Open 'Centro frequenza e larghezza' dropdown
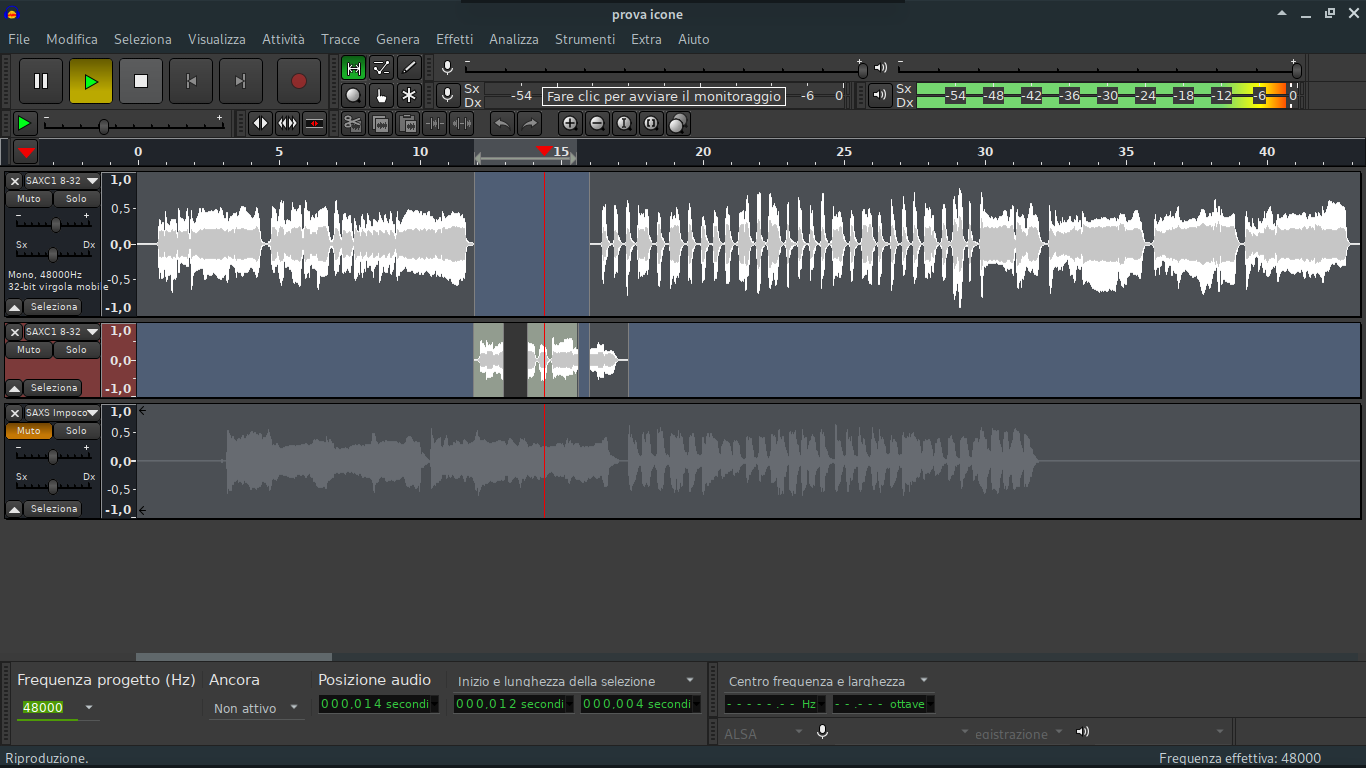Screen dimensions: 1366x768 click(x=828, y=681)
